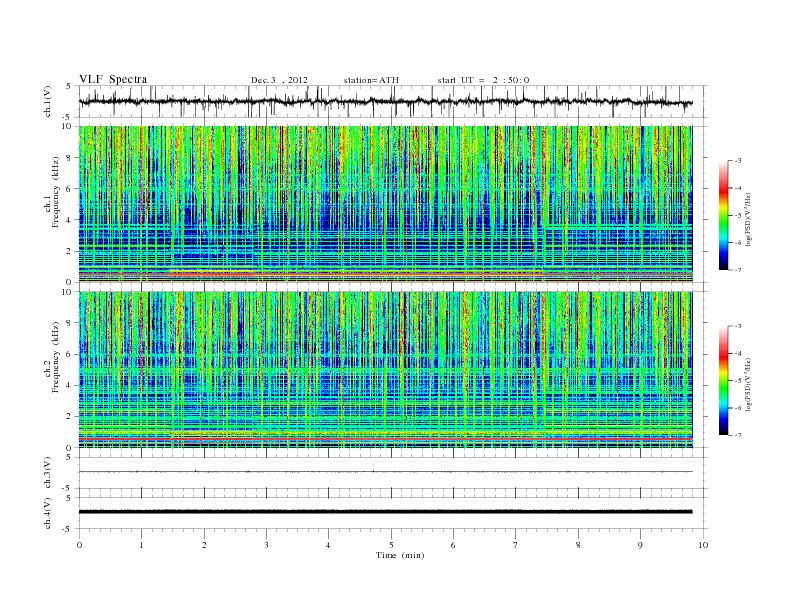The image size is (792, 612).
Task: Click time axis tick label "8"
Action: coord(578,545)
